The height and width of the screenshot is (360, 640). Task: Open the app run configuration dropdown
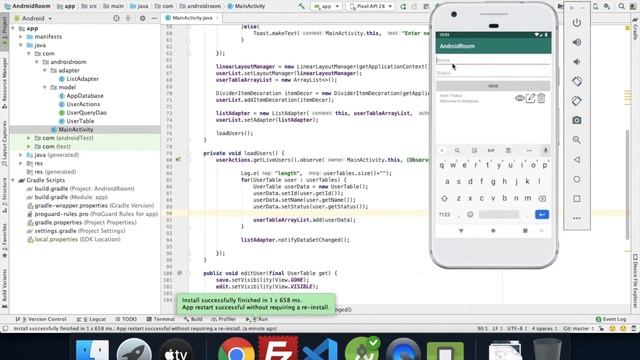coord(327,6)
